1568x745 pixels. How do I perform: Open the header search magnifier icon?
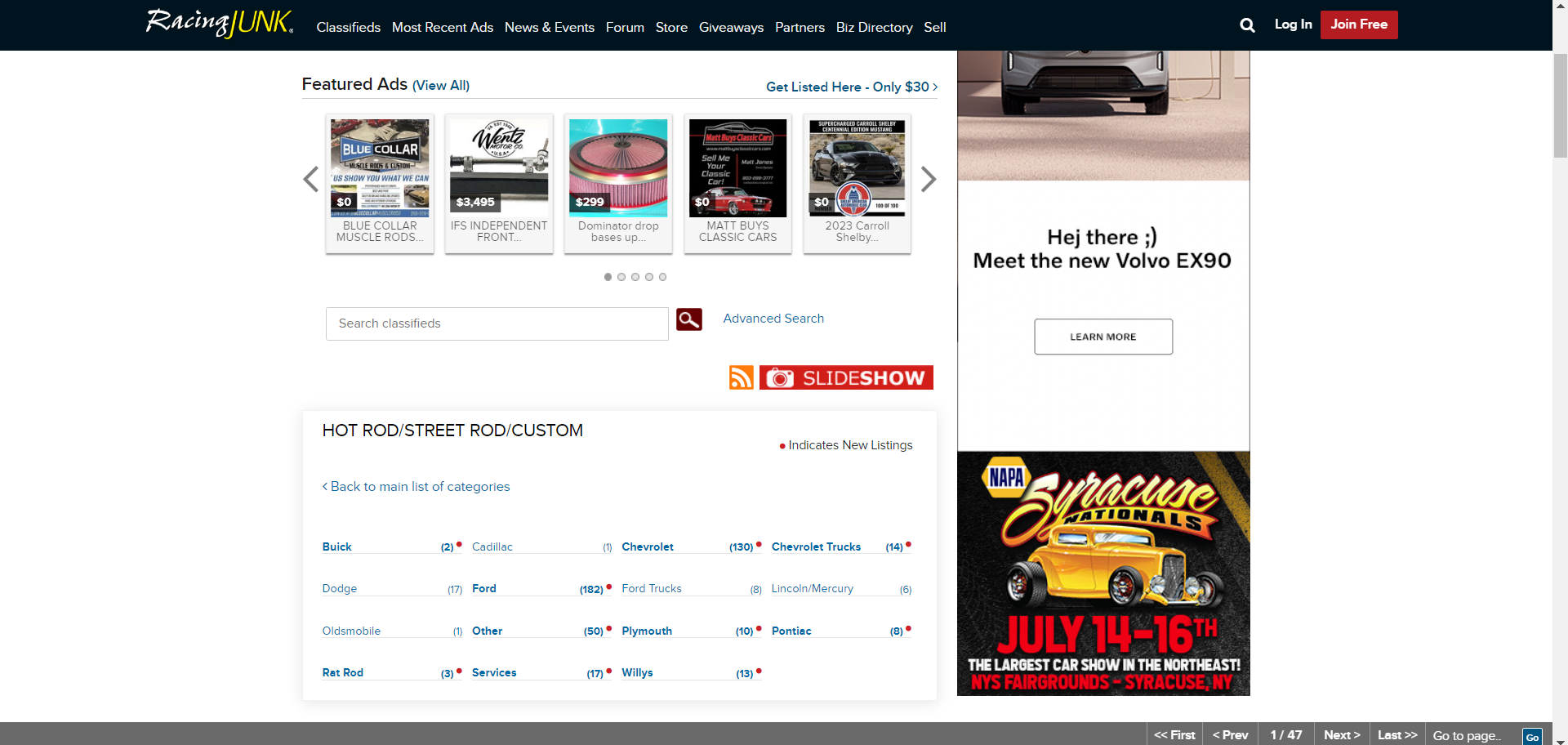pos(1247,25)
